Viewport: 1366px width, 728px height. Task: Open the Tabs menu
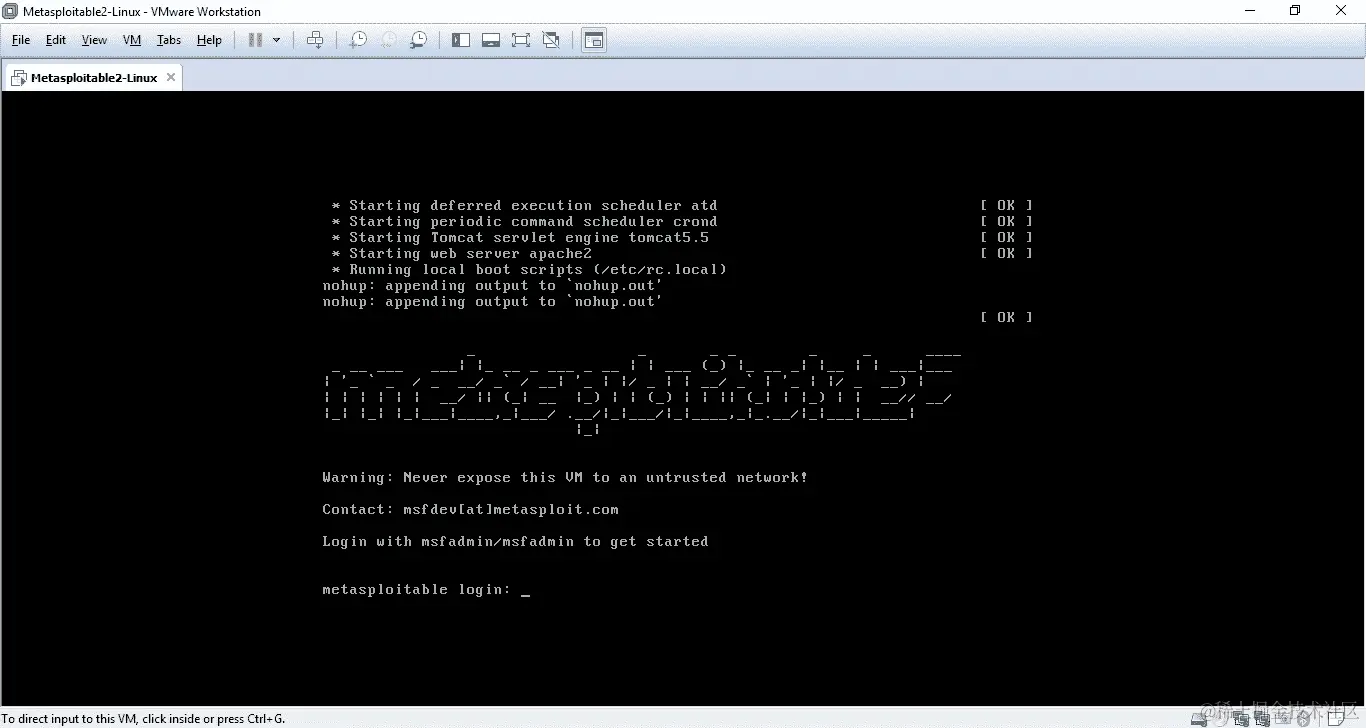[x=169, y=40]
